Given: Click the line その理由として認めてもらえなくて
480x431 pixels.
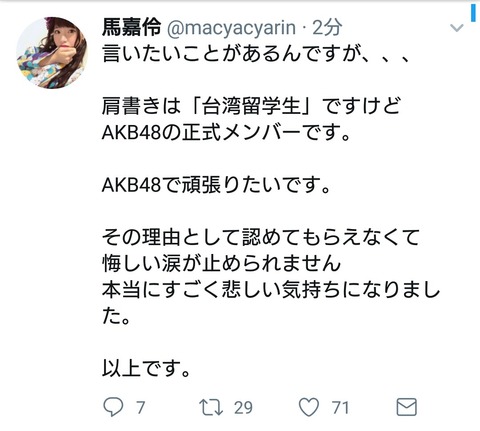Looking at the screenshot, I should tap(261, 237).
